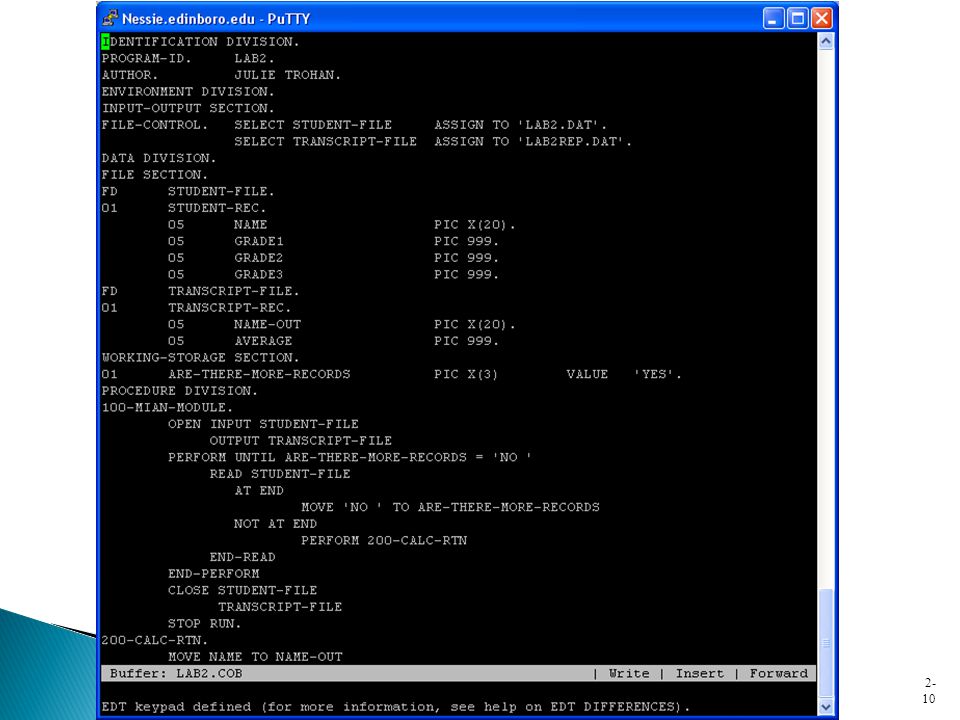Click the 'LAB2REP.DAT' file name
The image size is (960, 720).
click(x=573, y=141)
